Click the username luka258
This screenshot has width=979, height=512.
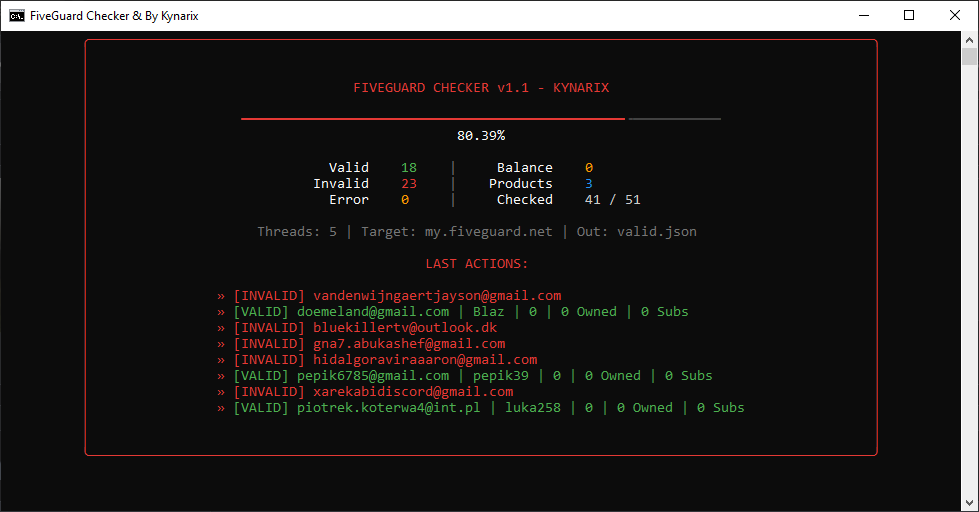[x=533, y=408]
